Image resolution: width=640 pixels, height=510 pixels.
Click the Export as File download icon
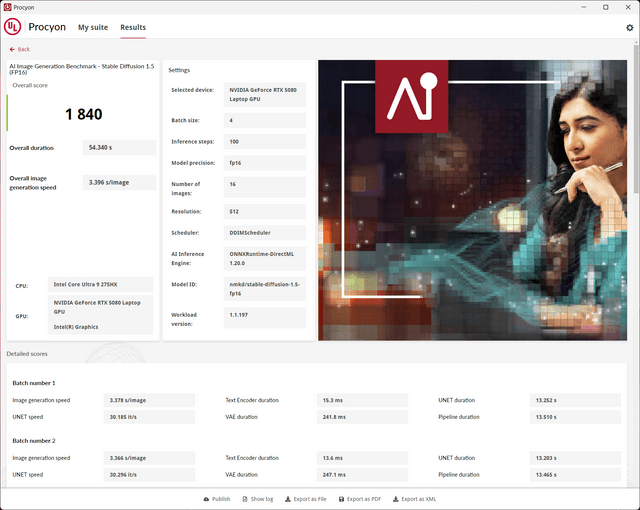288,499
